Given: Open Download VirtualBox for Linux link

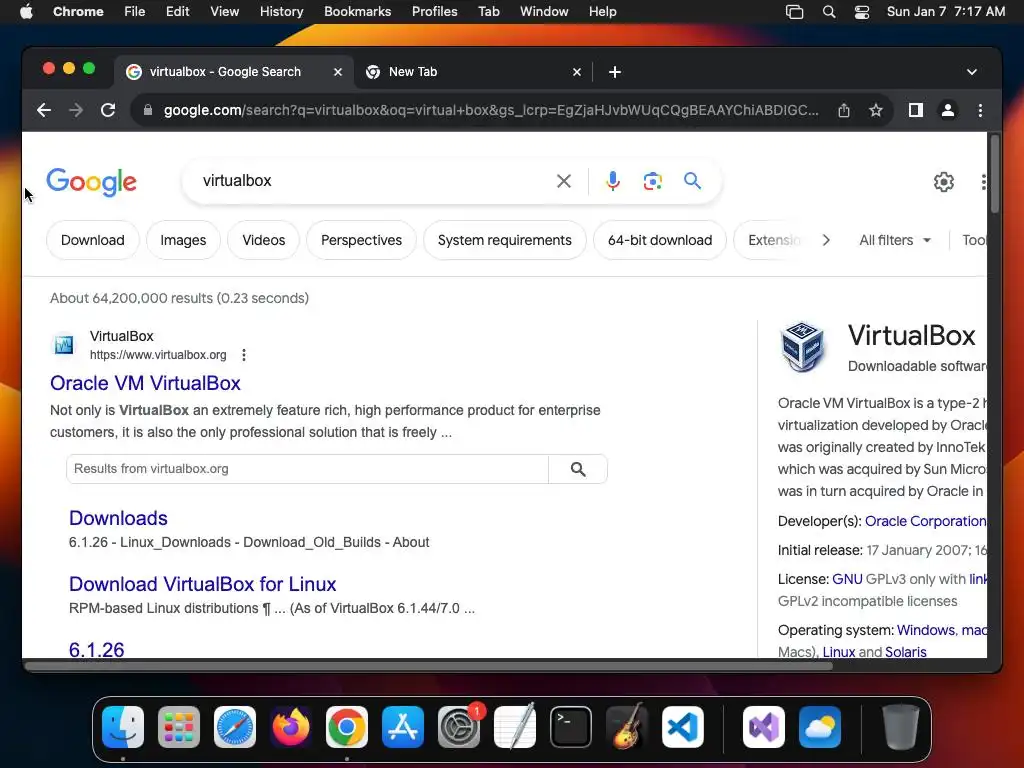Looking at the screenshot, I should [202, 584].
